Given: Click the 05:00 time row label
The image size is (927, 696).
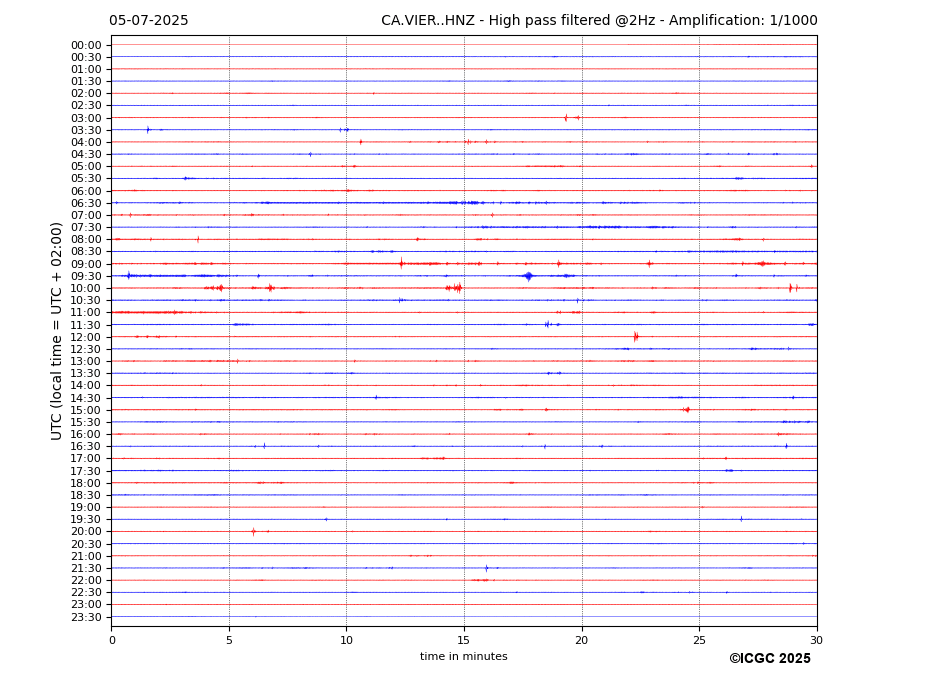Looking at the screenshot, I should click(86, 167).
